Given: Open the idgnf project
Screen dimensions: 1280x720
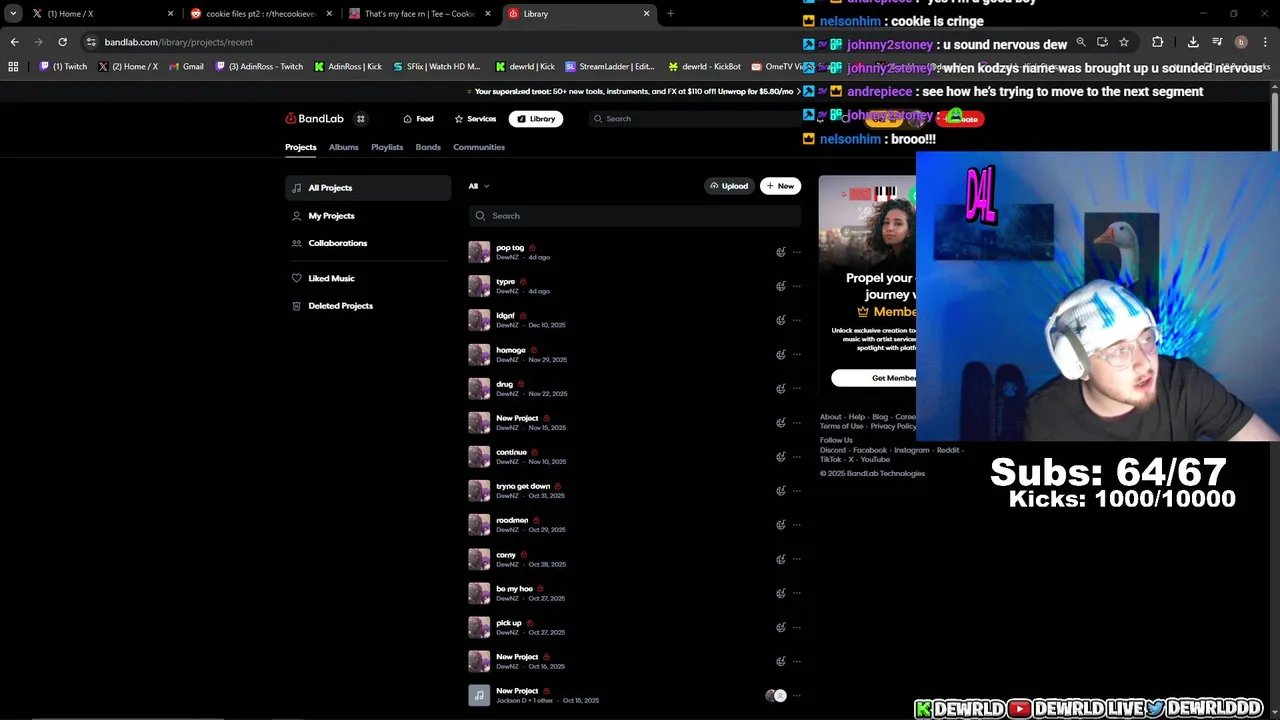Looking at the screenshot, I should tap(505, 315).
